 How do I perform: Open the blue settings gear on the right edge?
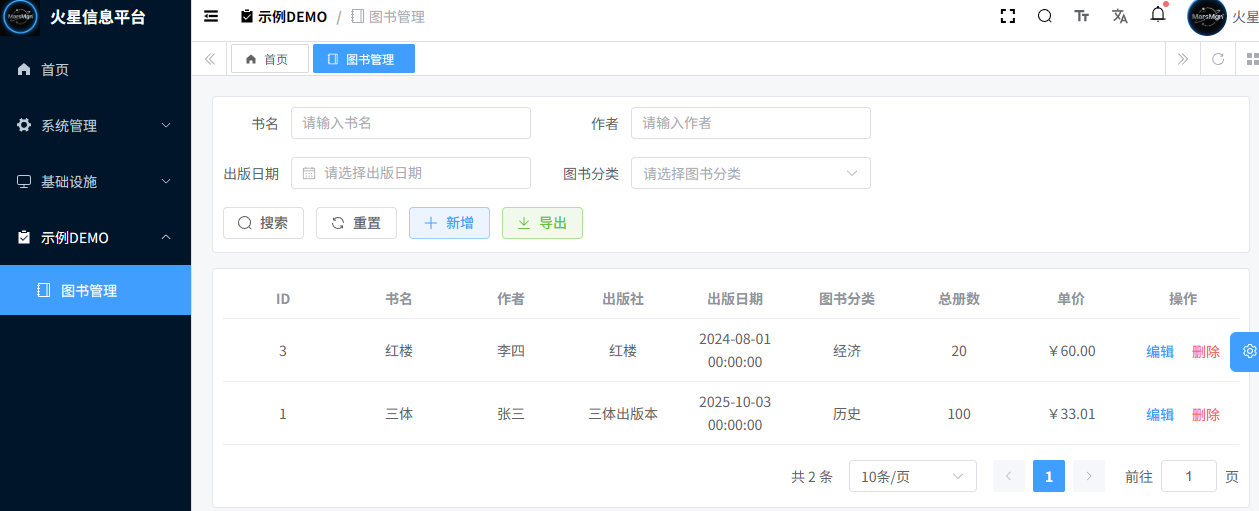coord(1248,351)
